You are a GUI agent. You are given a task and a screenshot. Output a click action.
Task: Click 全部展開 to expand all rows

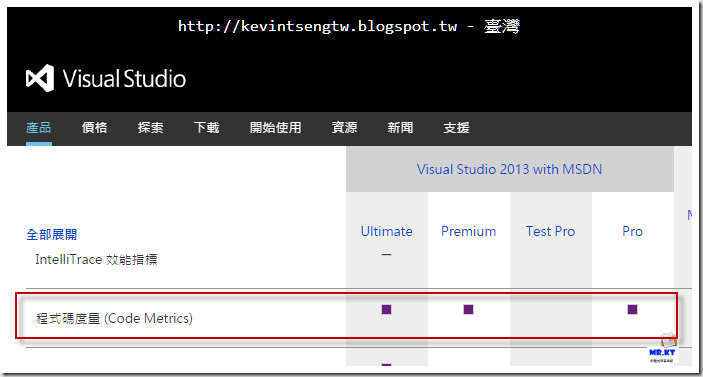pos(52,234)
